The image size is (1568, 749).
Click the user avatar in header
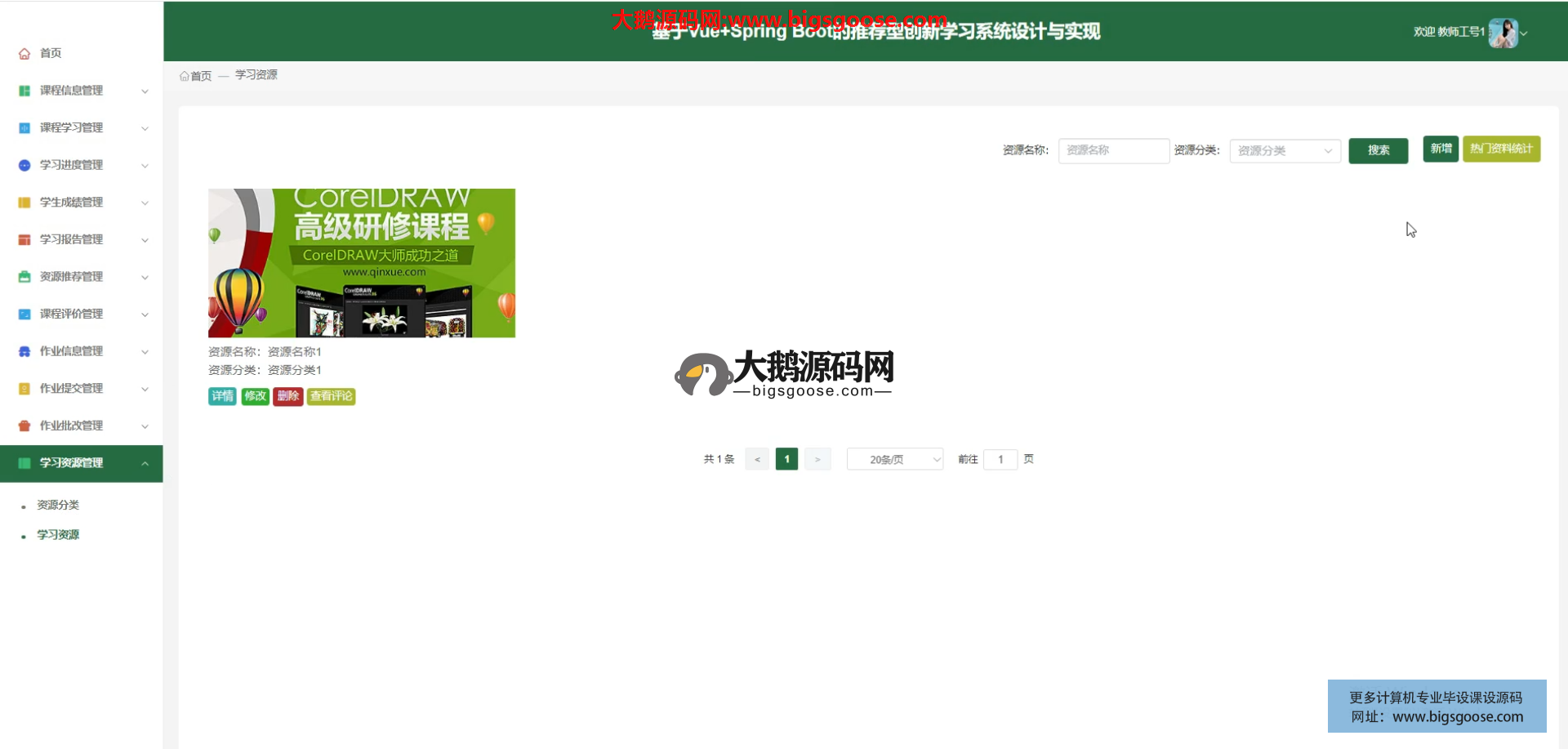tap(1503, 33)
